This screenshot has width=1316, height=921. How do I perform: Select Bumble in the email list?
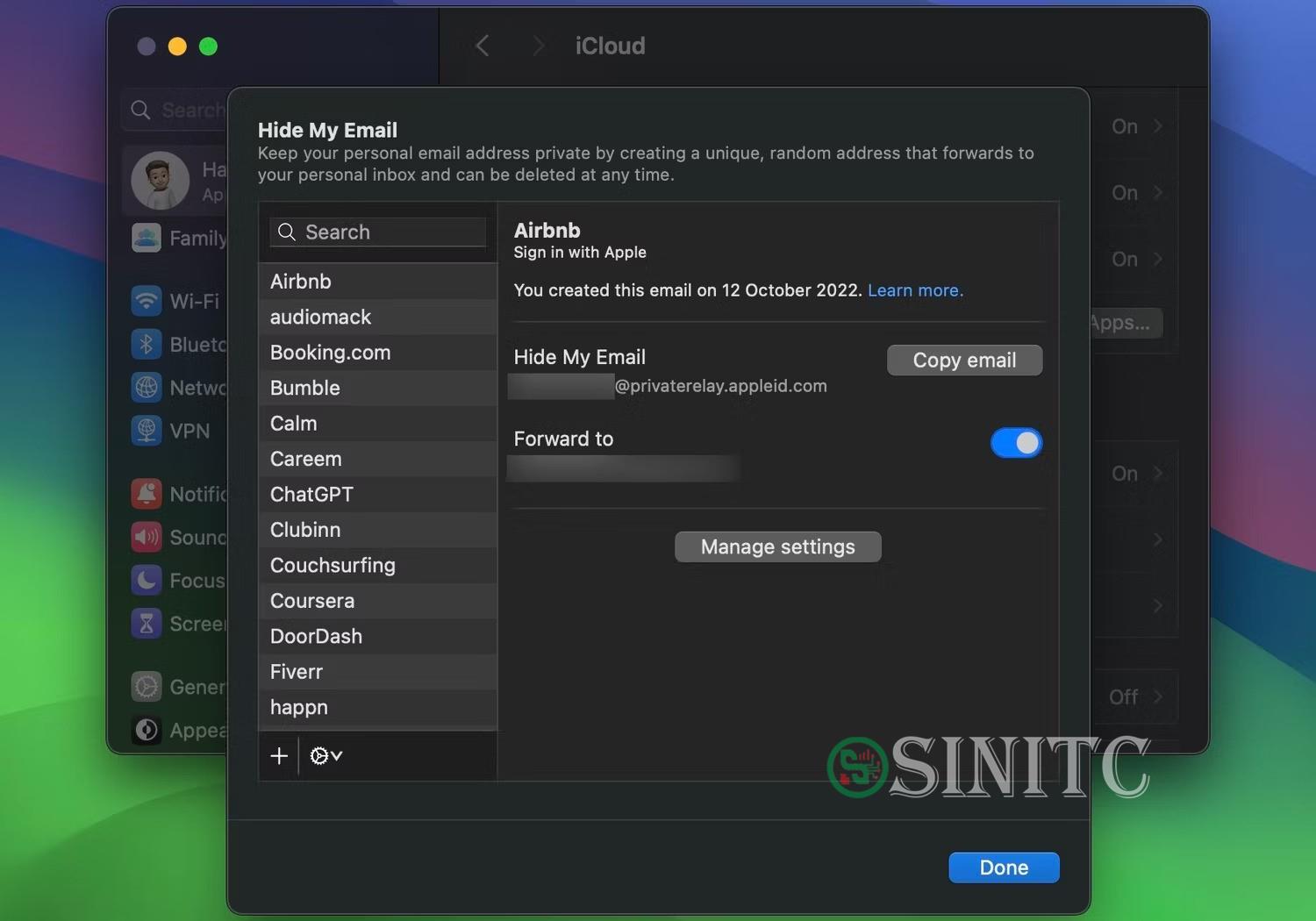[x=378, y=388]
